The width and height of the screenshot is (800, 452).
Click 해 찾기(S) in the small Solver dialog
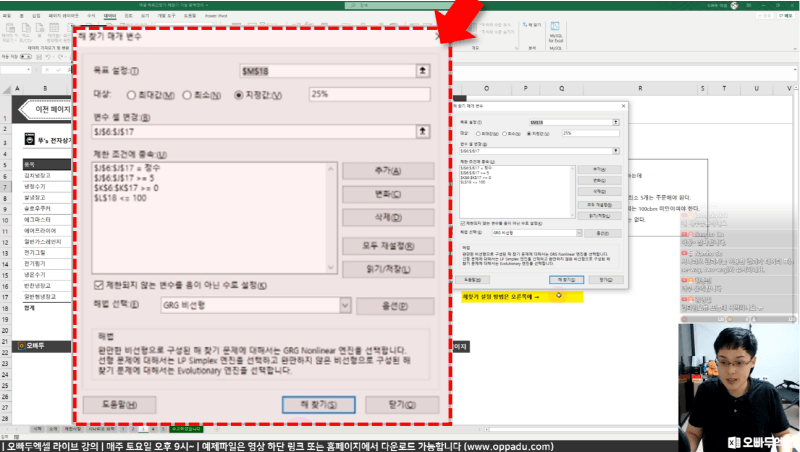point(566,280)
